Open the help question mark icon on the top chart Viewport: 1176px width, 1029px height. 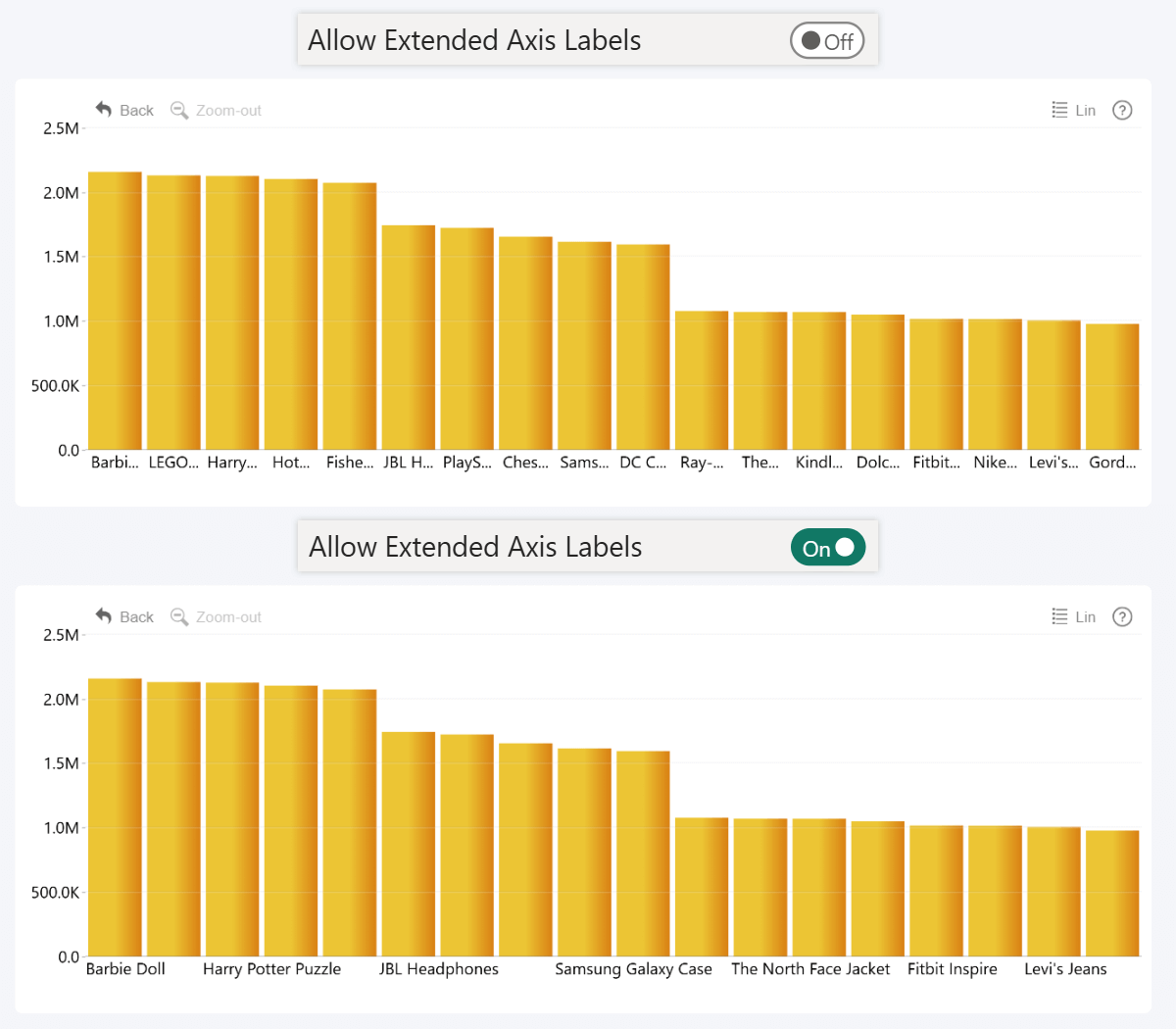pos(1122,110)
